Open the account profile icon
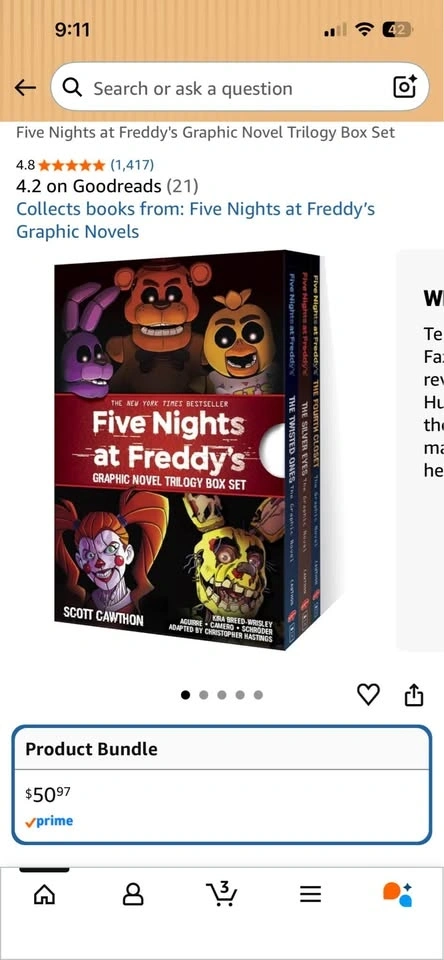This screenshot has width=444, height=960. click(133, 894)
